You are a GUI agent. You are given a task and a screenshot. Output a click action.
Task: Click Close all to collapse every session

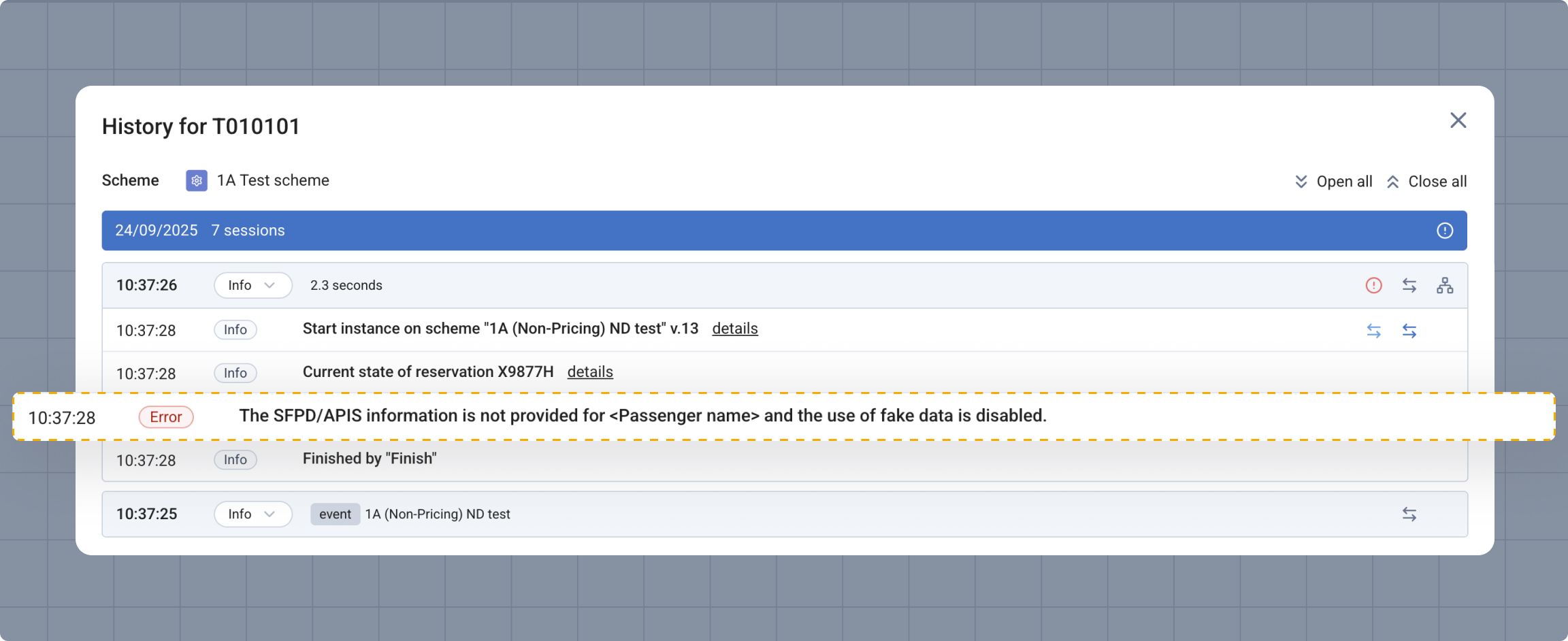[x=1438, y=182]
